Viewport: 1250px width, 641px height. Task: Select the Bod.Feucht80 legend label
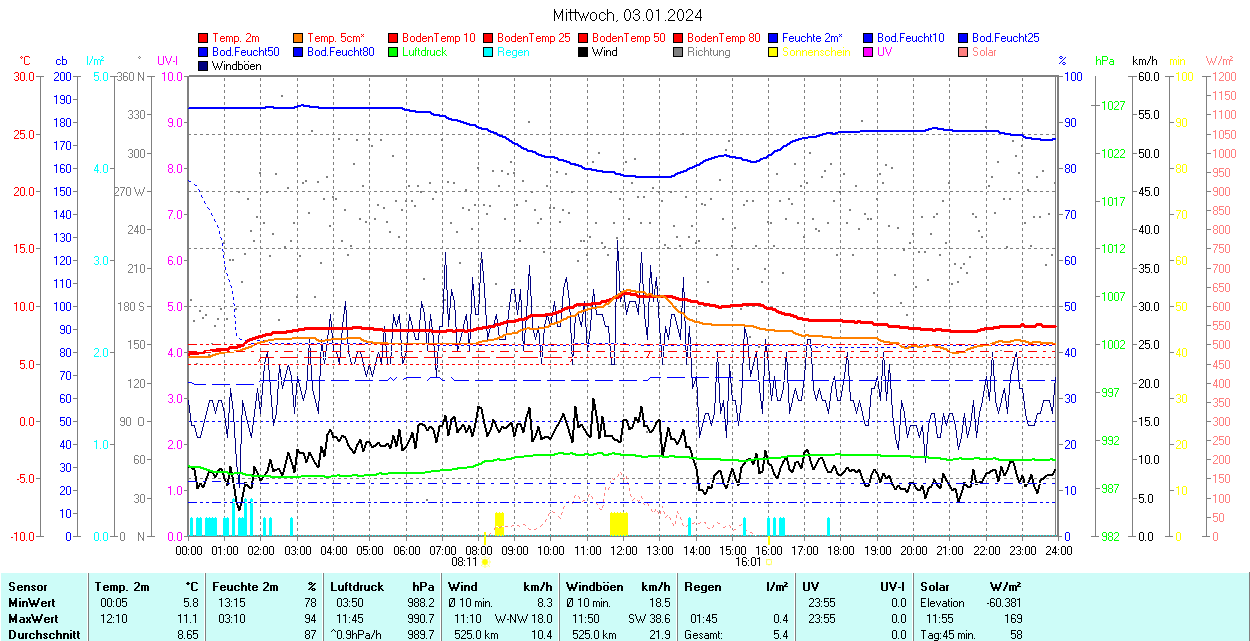(x=340, y=52)
